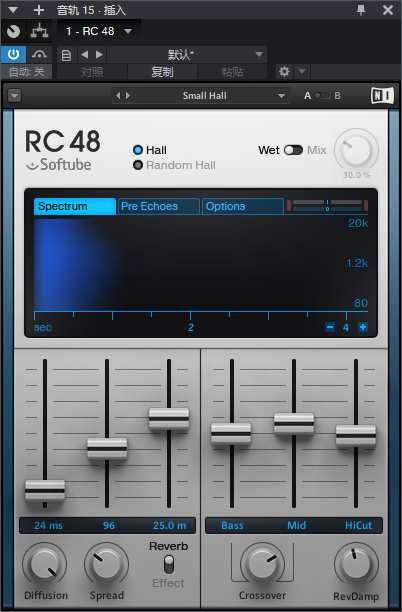Increase time scale with plus button
402x612 pixels.
pos(363,327)
